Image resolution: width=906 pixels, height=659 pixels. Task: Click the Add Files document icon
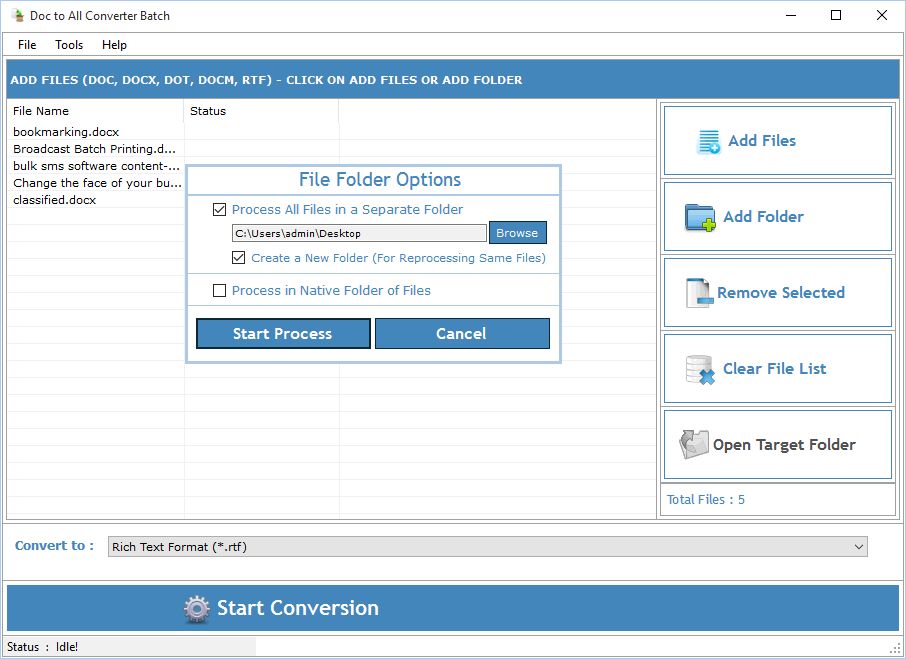(x=709, y=142)
